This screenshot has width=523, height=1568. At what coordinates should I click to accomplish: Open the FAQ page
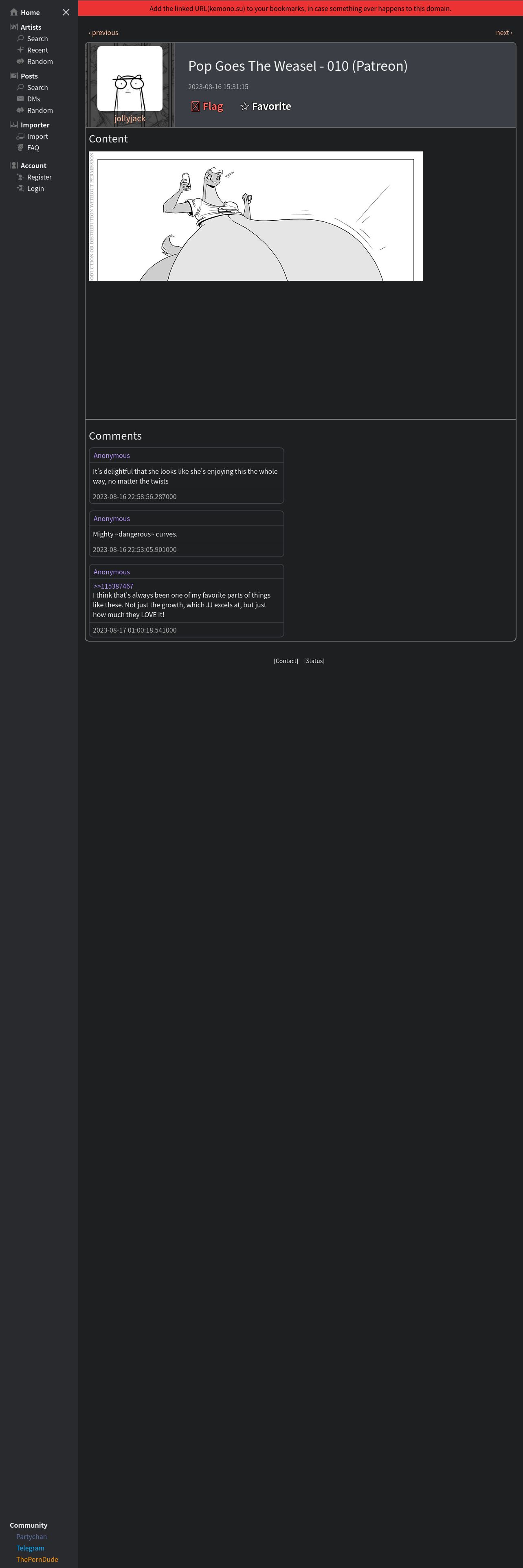(33, 148)
